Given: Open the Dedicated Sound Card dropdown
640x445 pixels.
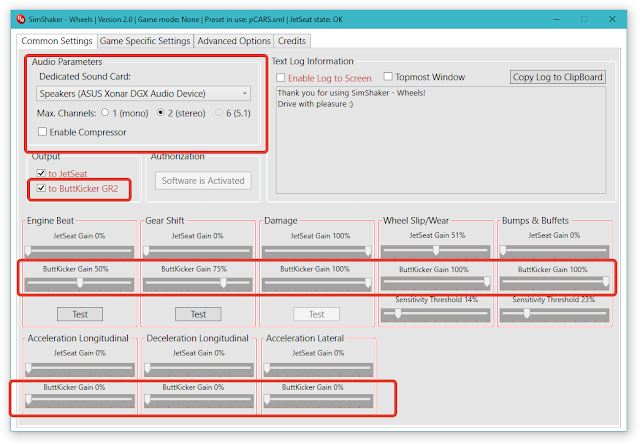Looking at the screenshot, I should (x=143, y=93).
